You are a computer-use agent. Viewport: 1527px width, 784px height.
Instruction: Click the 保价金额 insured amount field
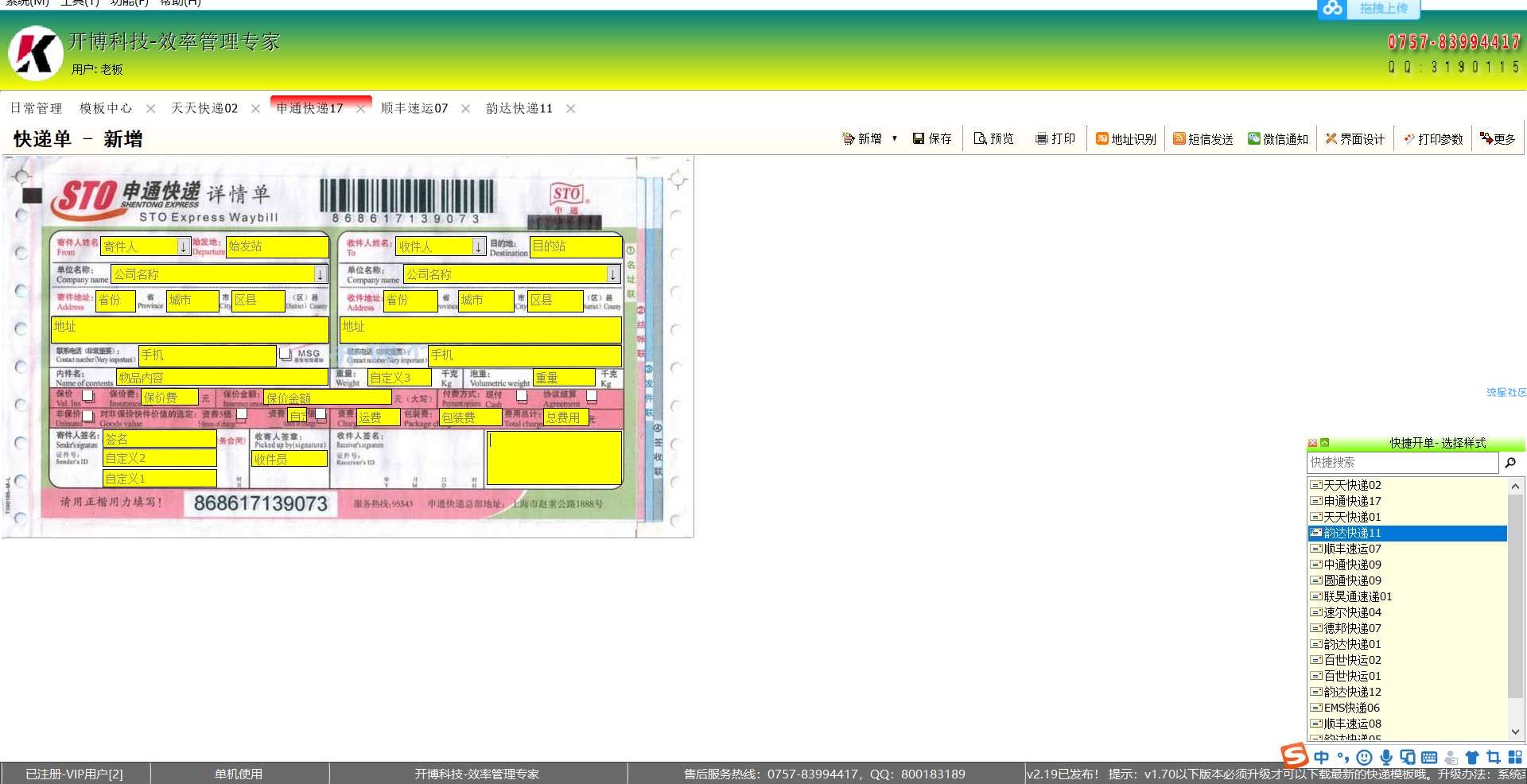click(x=328, y=398)
